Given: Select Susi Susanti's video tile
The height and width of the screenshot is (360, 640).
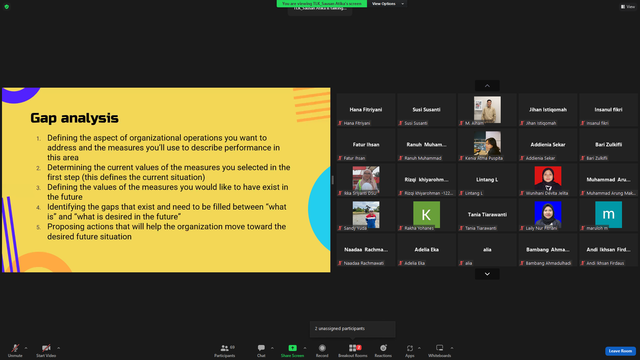Looking at the screenshot, I should 426,110.
